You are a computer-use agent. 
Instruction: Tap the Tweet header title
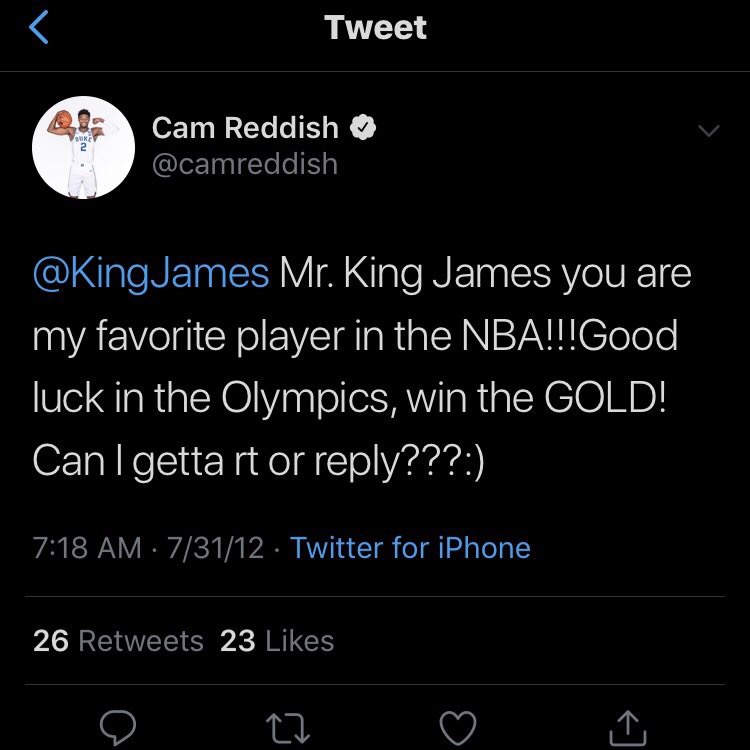(x=375, y=28)
